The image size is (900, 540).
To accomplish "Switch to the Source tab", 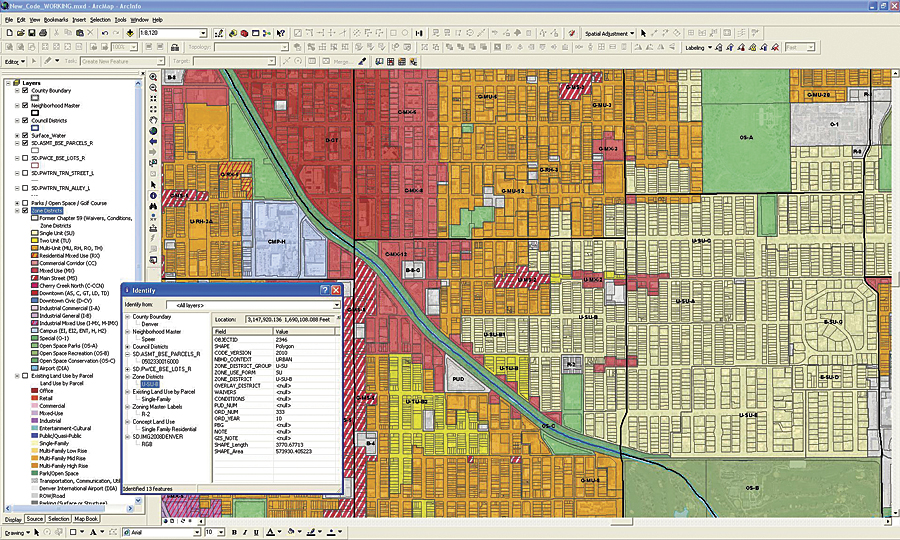I will [x=34, y=519].
